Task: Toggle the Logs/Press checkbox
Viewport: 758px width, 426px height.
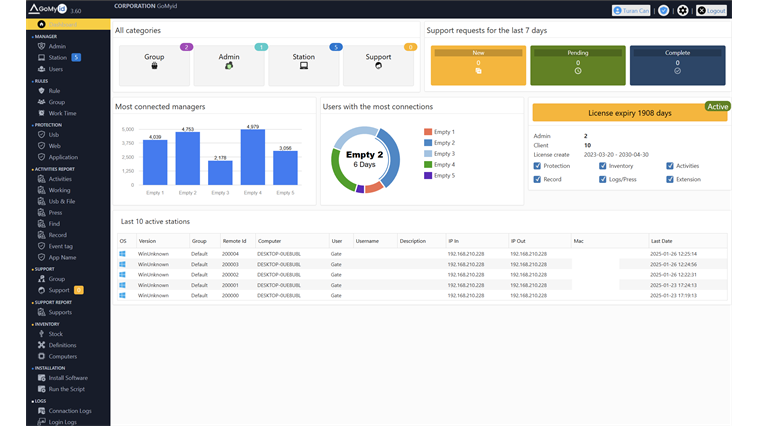Action: [x=603, y=180]
